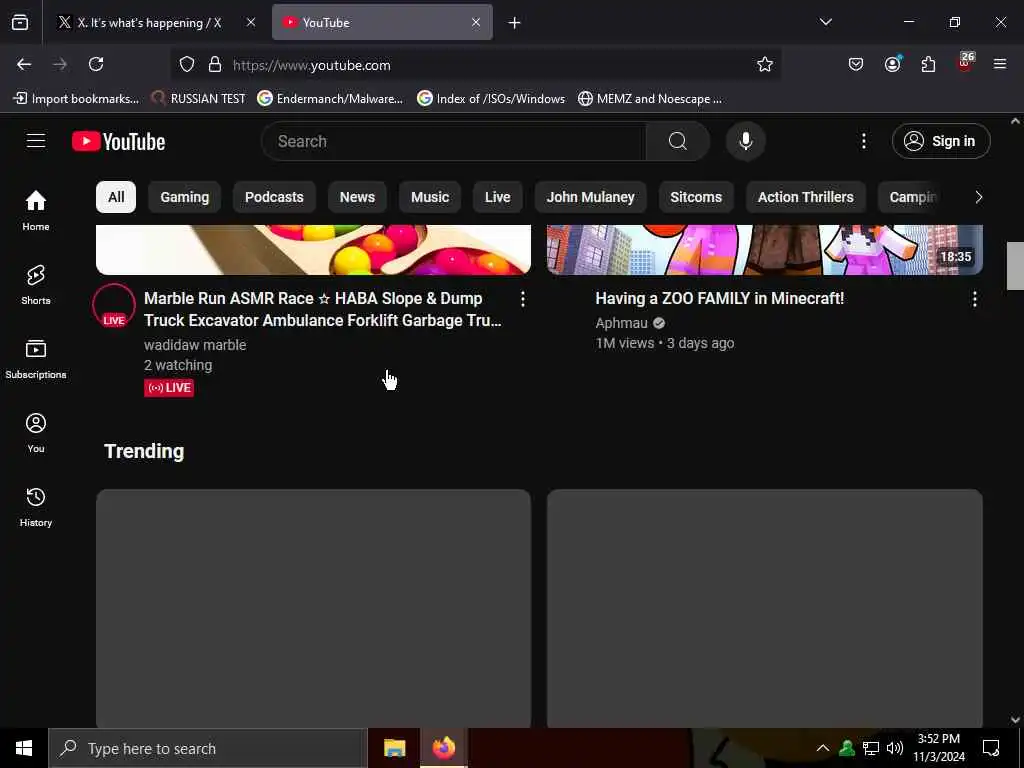Open Shorts in sidebar
1024x768 pixels.
pos(36,285)
